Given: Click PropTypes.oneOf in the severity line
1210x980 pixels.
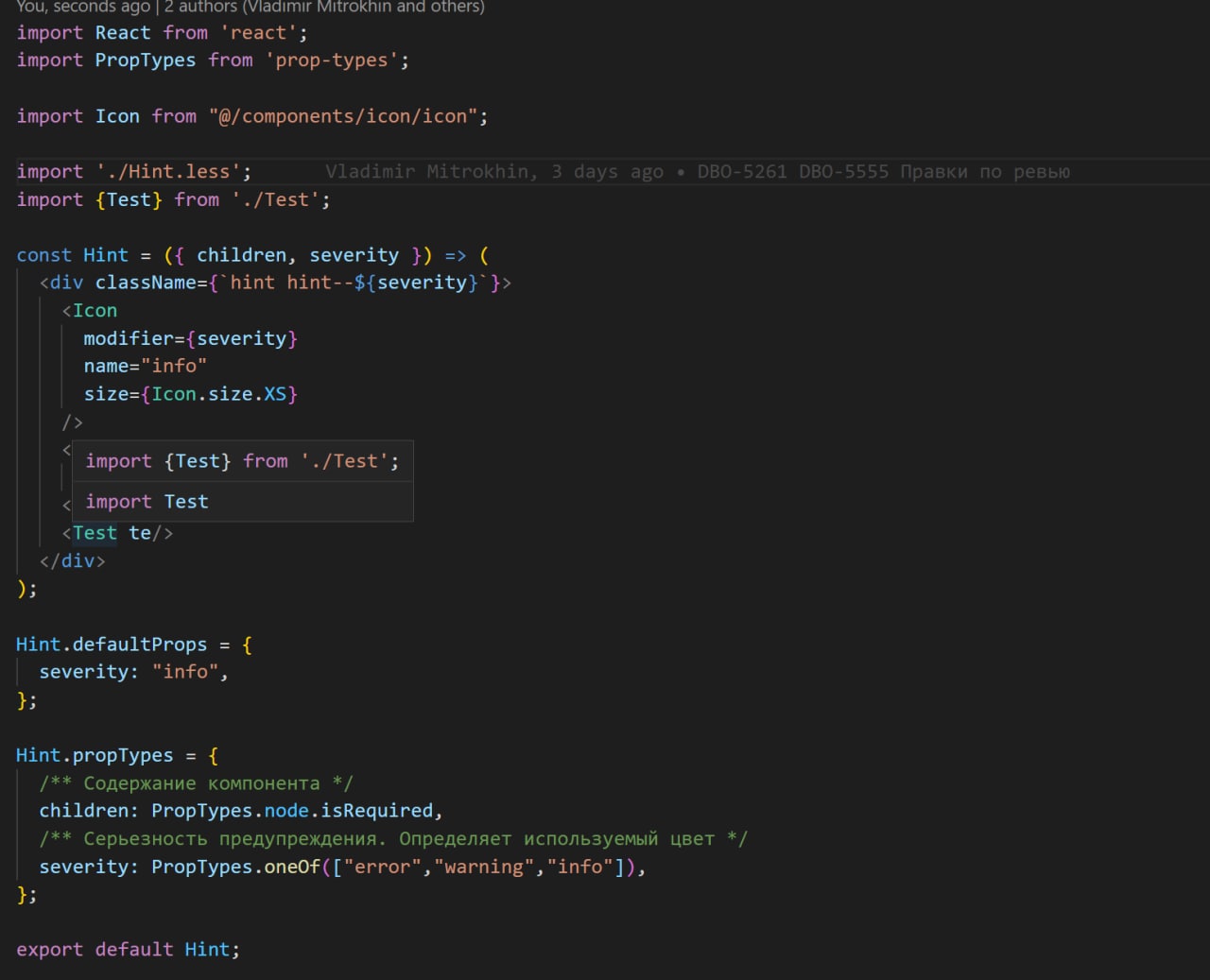Looking at the screenshot, I should pos(235,867).
